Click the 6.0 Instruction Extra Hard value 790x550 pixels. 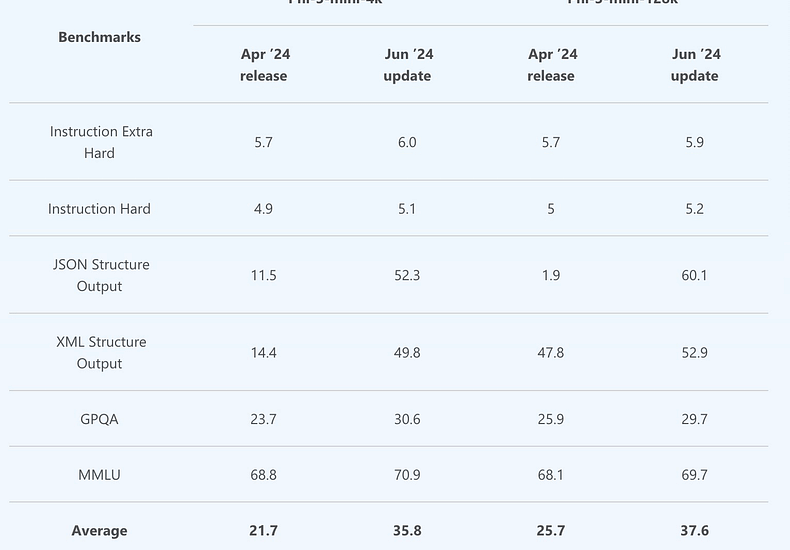point(407,142)
